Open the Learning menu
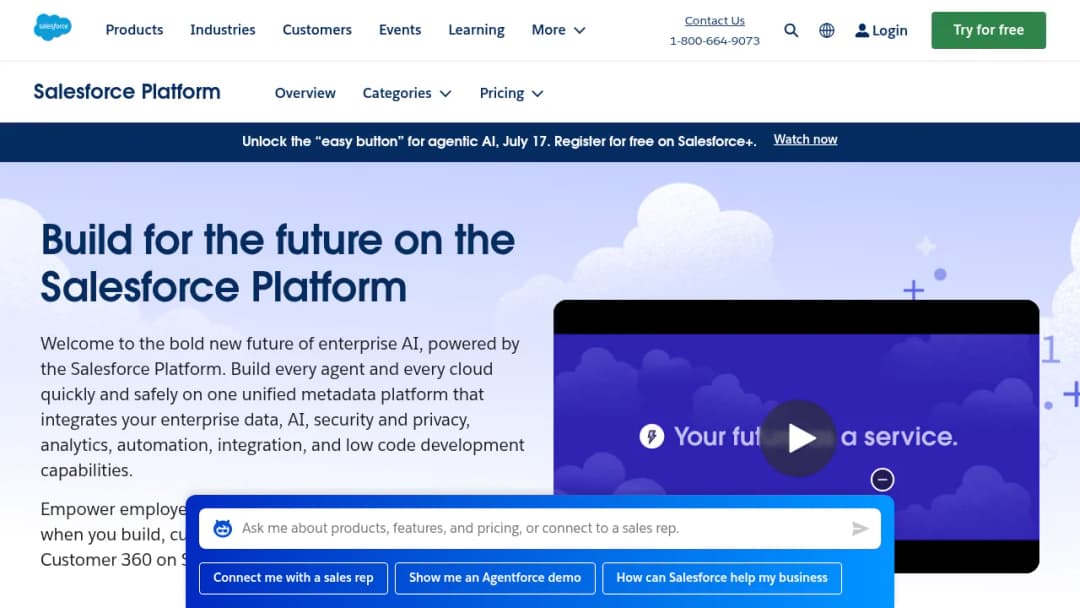 click(477, 30)
